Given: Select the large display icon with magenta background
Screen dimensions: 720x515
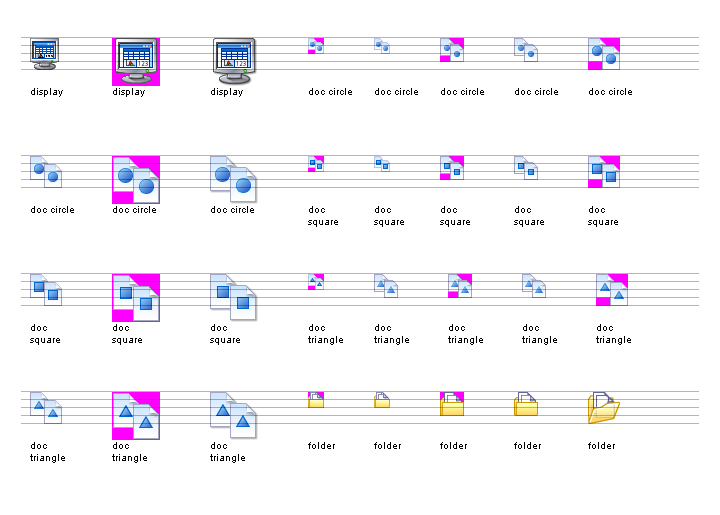Looking at the screenshot, I should coord(135,61).
